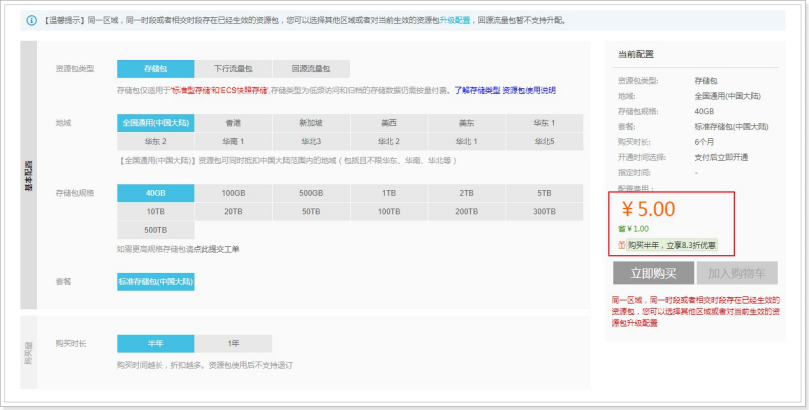Click the ¥1.00 savings amount
Viewport: 809px width, 410px height.
[x=638, y=229]
